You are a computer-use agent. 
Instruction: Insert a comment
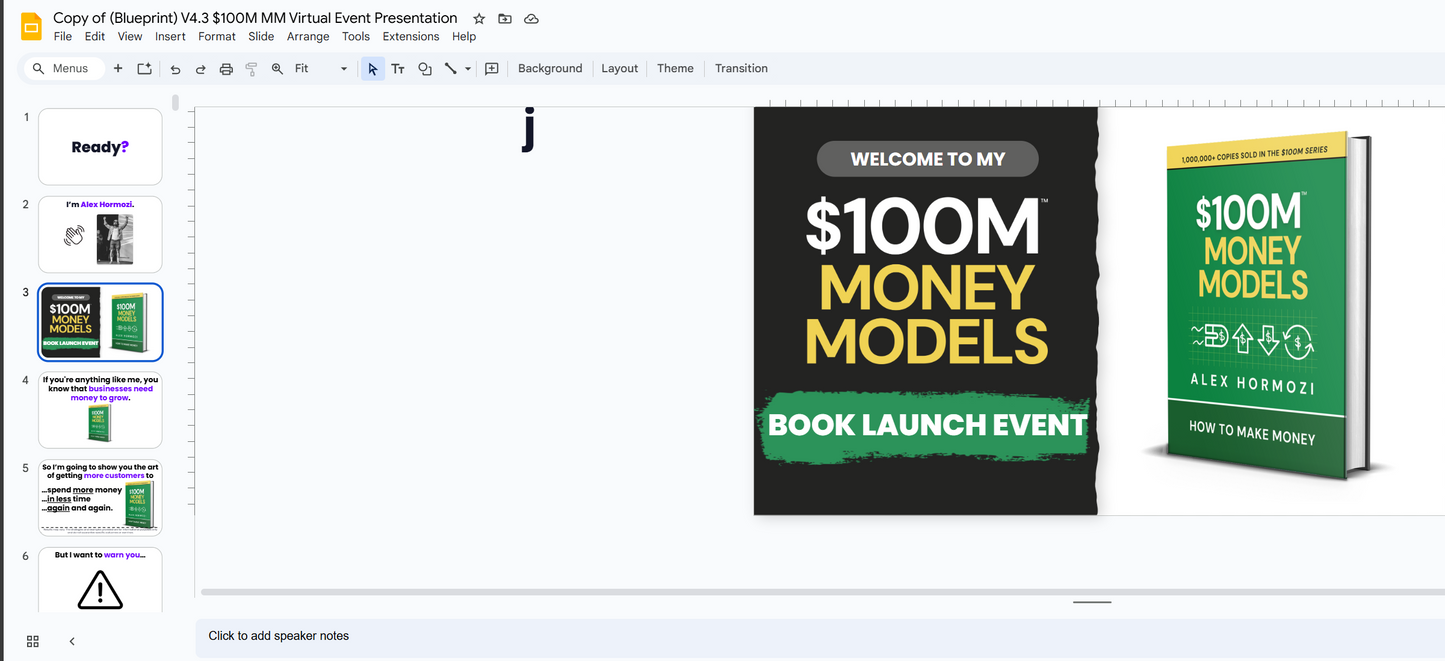tap(491, 68)
